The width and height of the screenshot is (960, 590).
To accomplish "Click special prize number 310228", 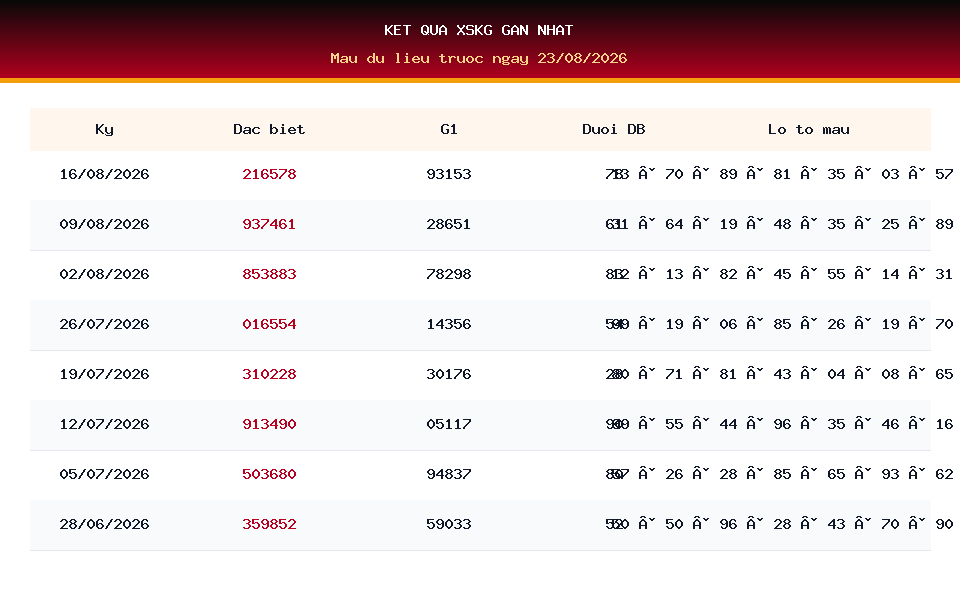I will 269,374.
